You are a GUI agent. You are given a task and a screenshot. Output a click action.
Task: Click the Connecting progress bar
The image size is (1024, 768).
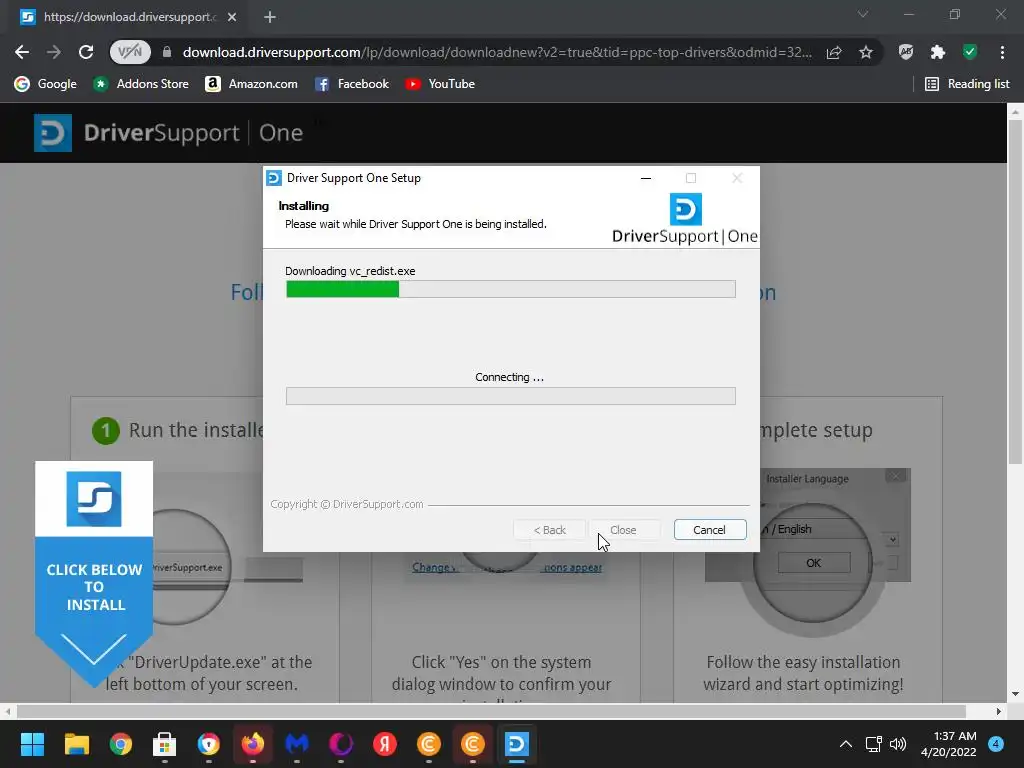(x=511, y=396)
